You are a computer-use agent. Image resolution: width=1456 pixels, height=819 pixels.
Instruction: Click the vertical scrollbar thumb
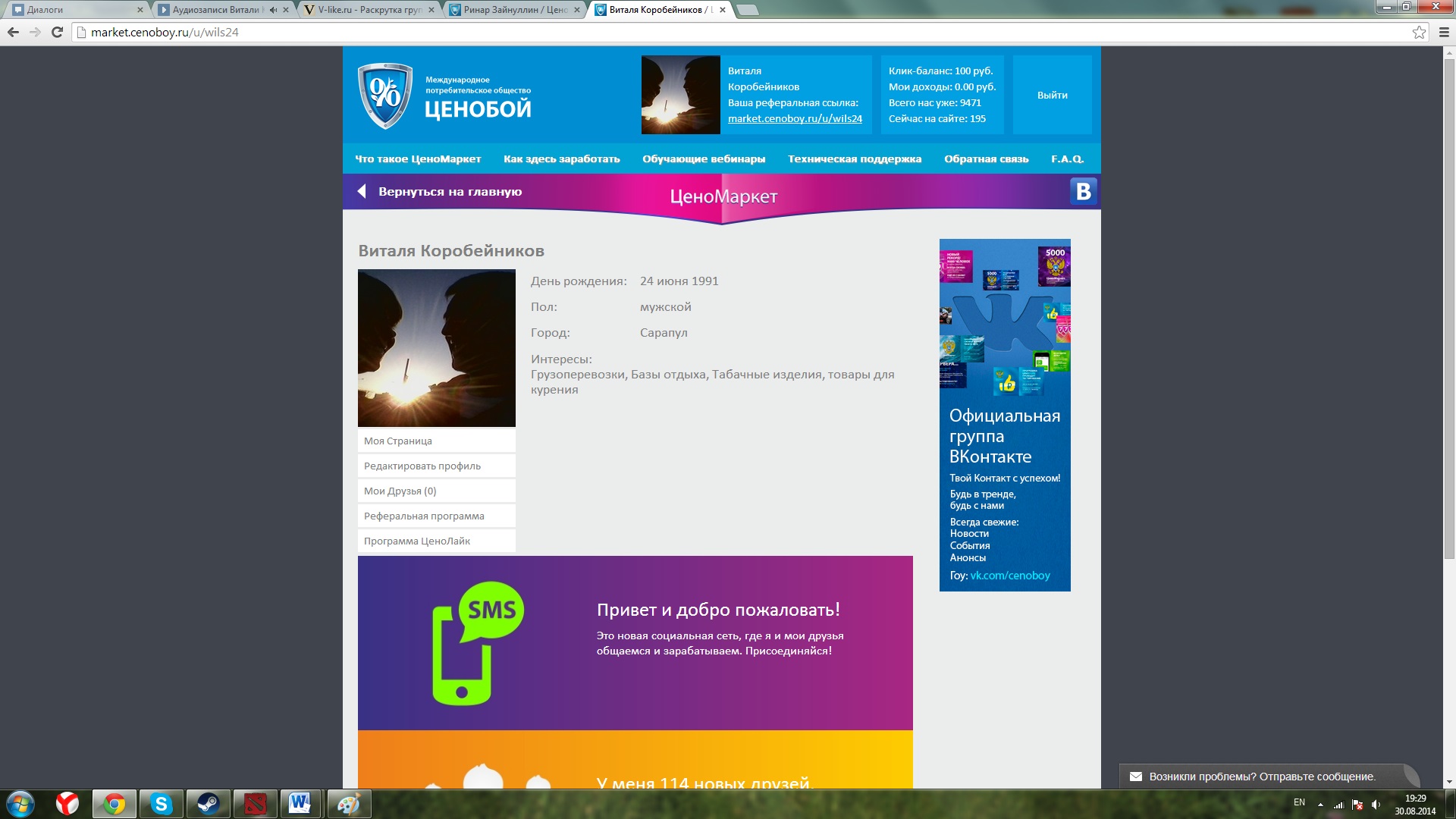(x=1449, y=309)
